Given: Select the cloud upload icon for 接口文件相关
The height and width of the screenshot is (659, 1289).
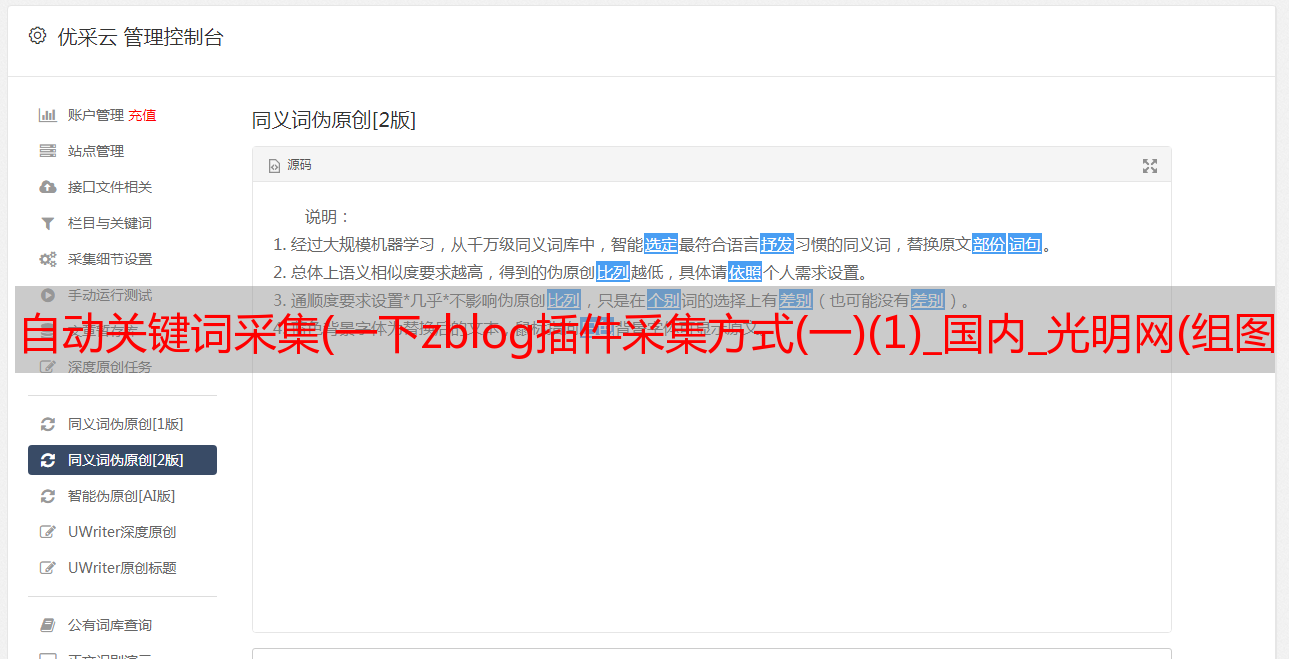Looking at the screenshot, I should click(x=47, y=187).
